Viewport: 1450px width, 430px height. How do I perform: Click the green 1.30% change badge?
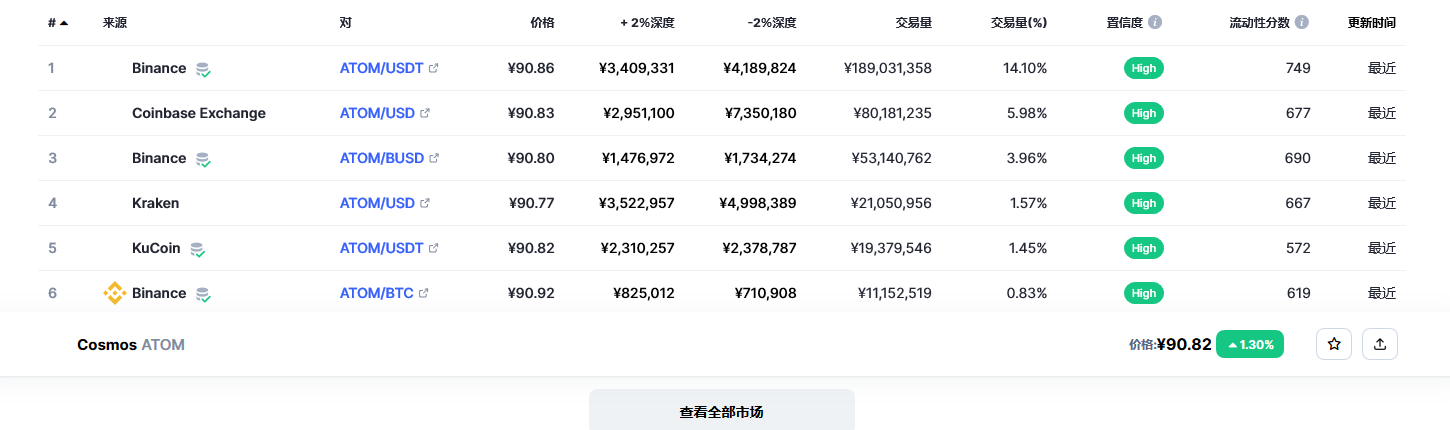pos(1250,344)
